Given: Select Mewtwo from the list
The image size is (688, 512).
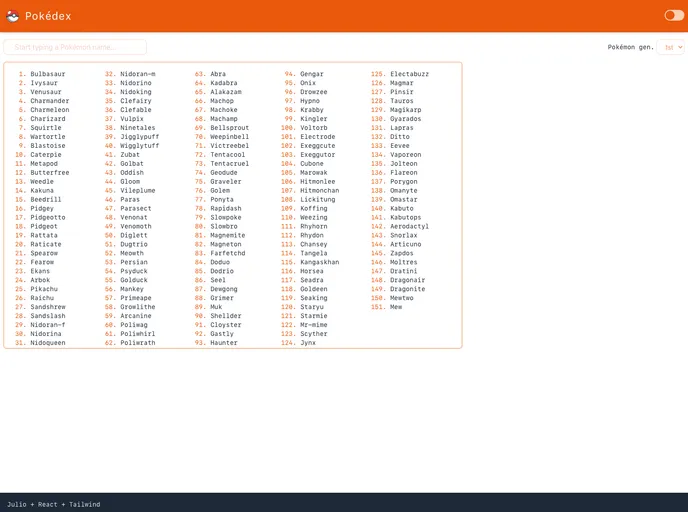Looking at the screenshot, I should click(401, 298).
